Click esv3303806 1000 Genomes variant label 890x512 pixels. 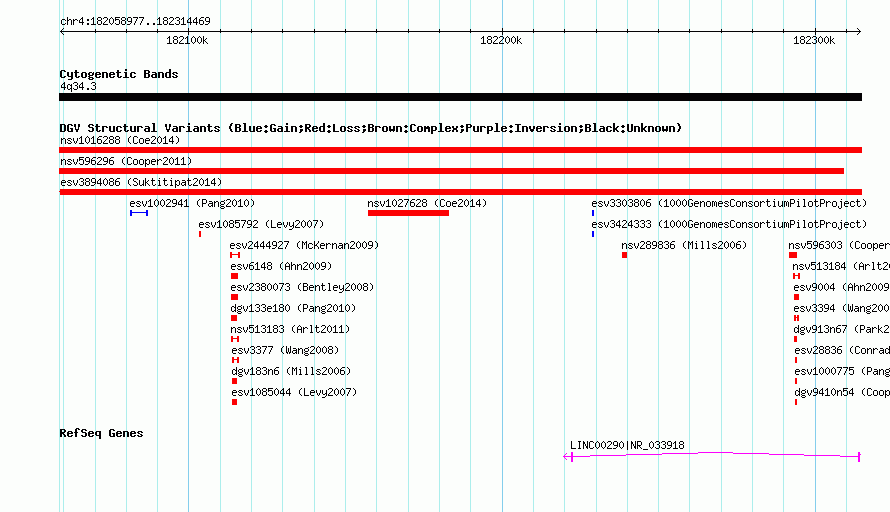729,203
